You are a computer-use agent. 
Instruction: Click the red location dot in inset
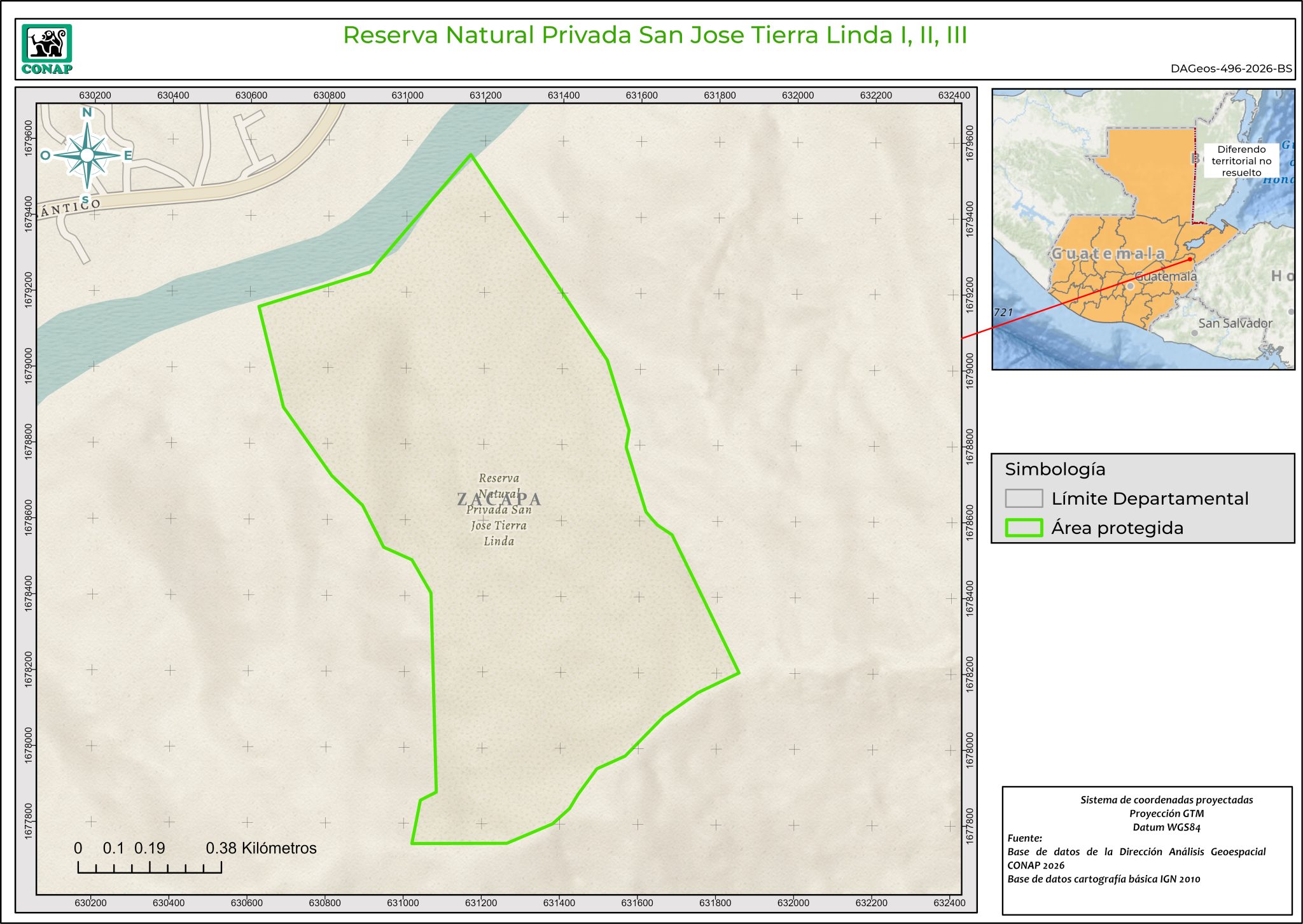coord(1190,259)
